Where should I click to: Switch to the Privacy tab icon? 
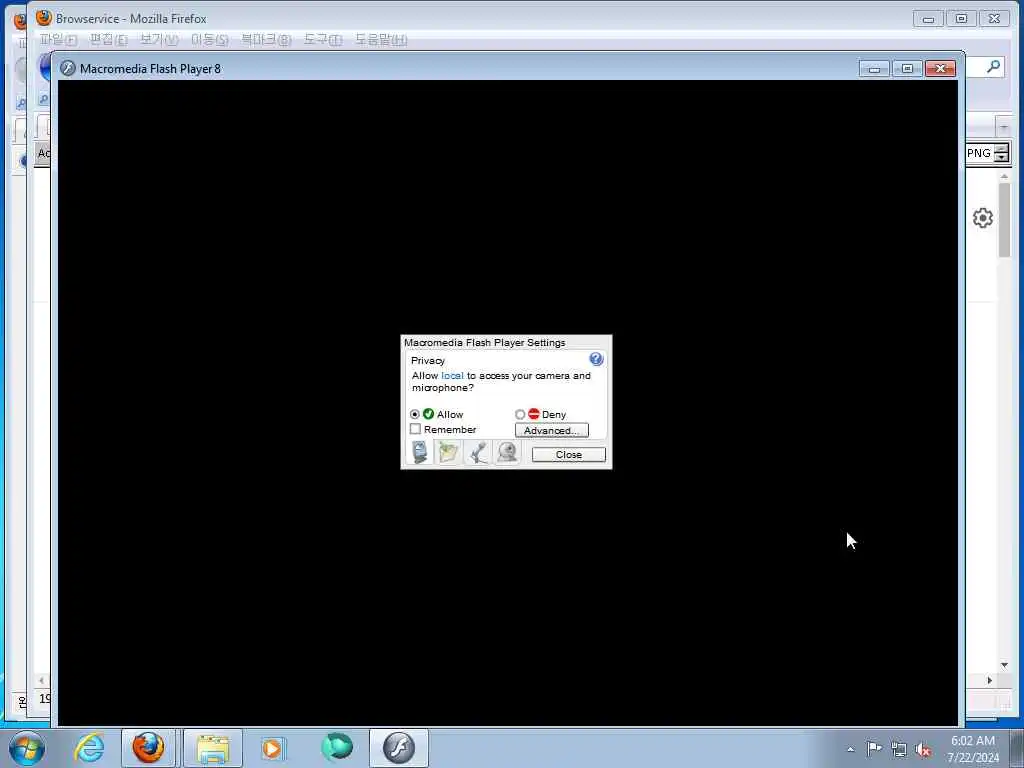[x=420, y=452]
